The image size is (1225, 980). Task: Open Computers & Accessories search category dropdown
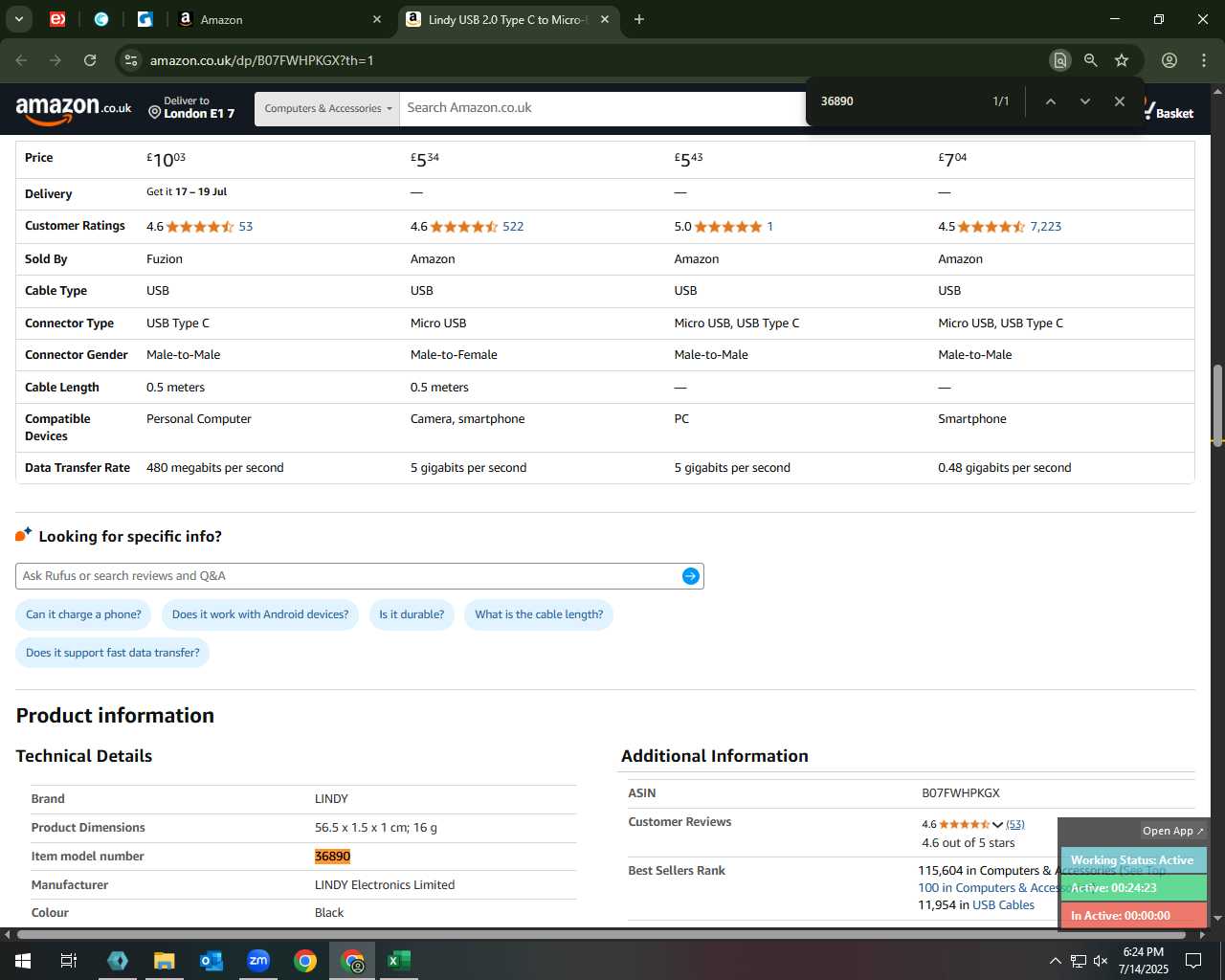coord(327,108)
